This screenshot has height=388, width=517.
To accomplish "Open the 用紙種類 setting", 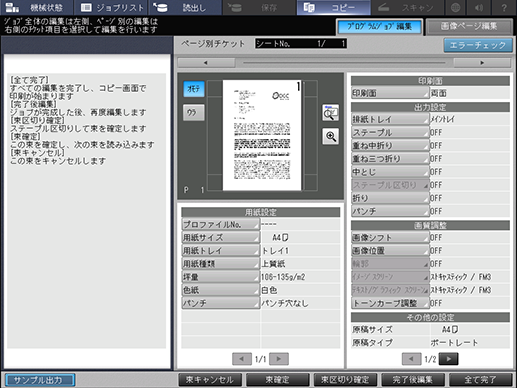I will point(220,264).
